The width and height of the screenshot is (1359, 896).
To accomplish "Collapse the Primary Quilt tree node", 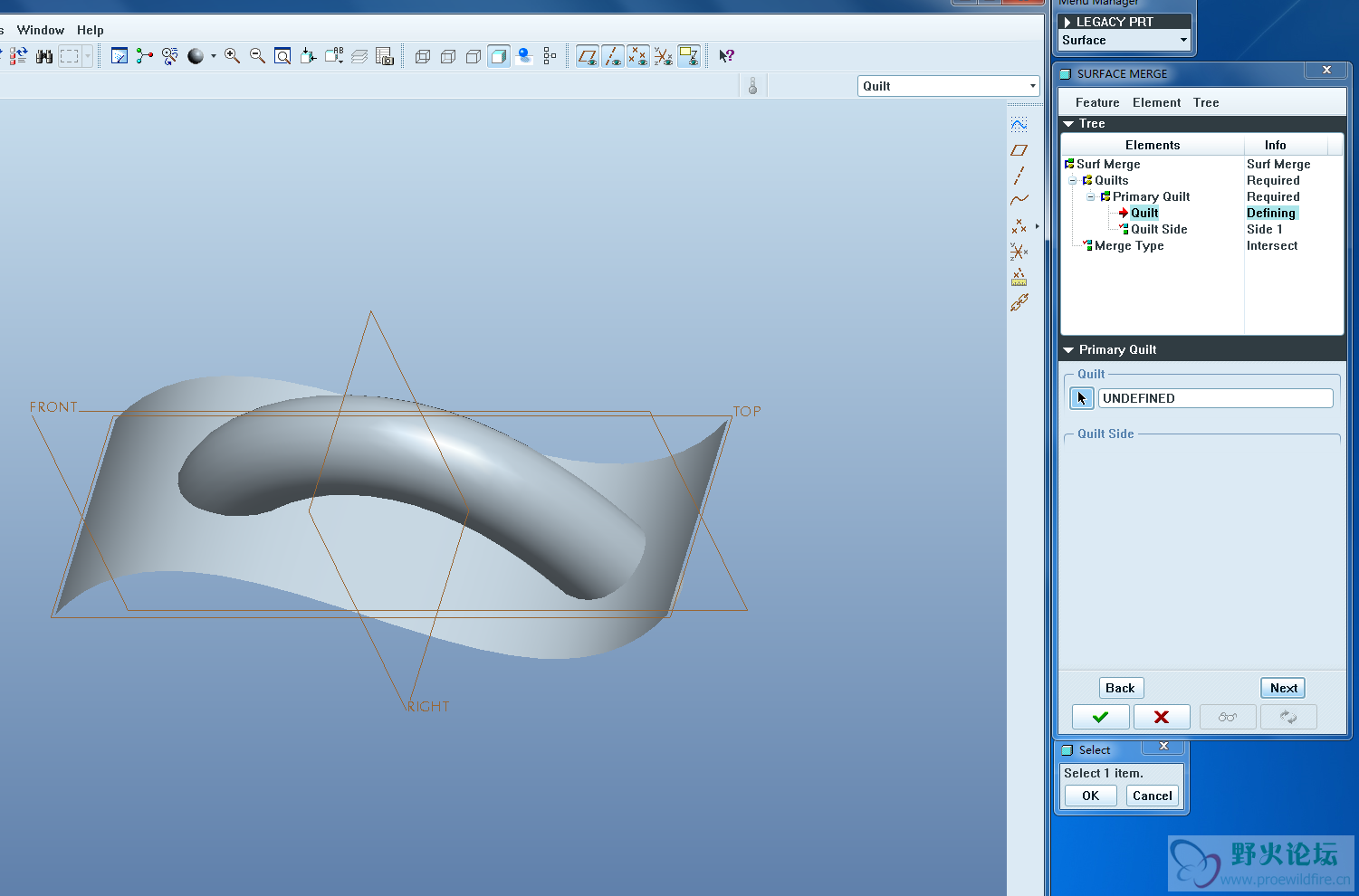I will [1091, 197].
